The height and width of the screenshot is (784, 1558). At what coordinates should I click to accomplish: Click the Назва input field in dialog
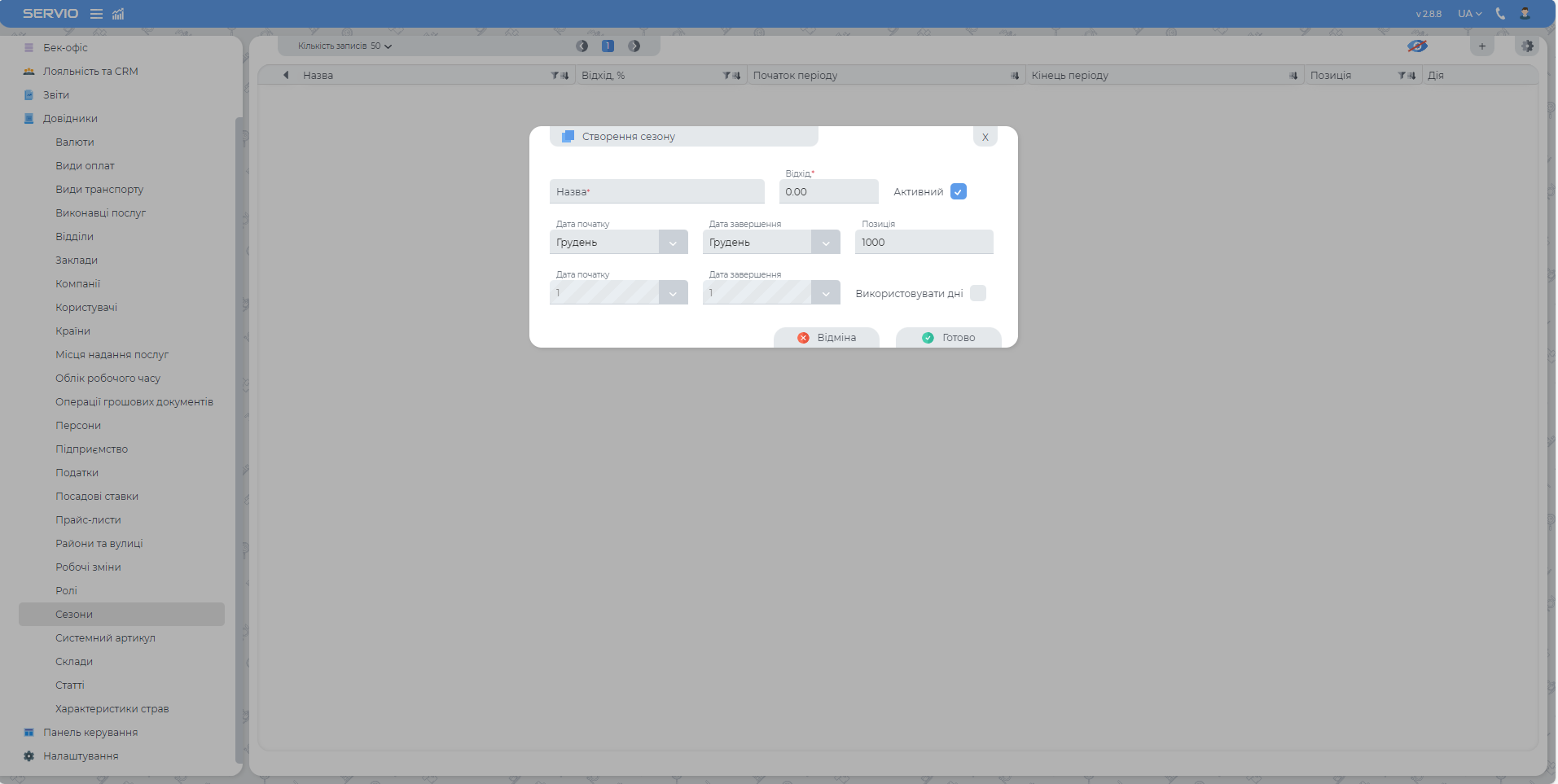pyautogui.click(x=656, y=192)
